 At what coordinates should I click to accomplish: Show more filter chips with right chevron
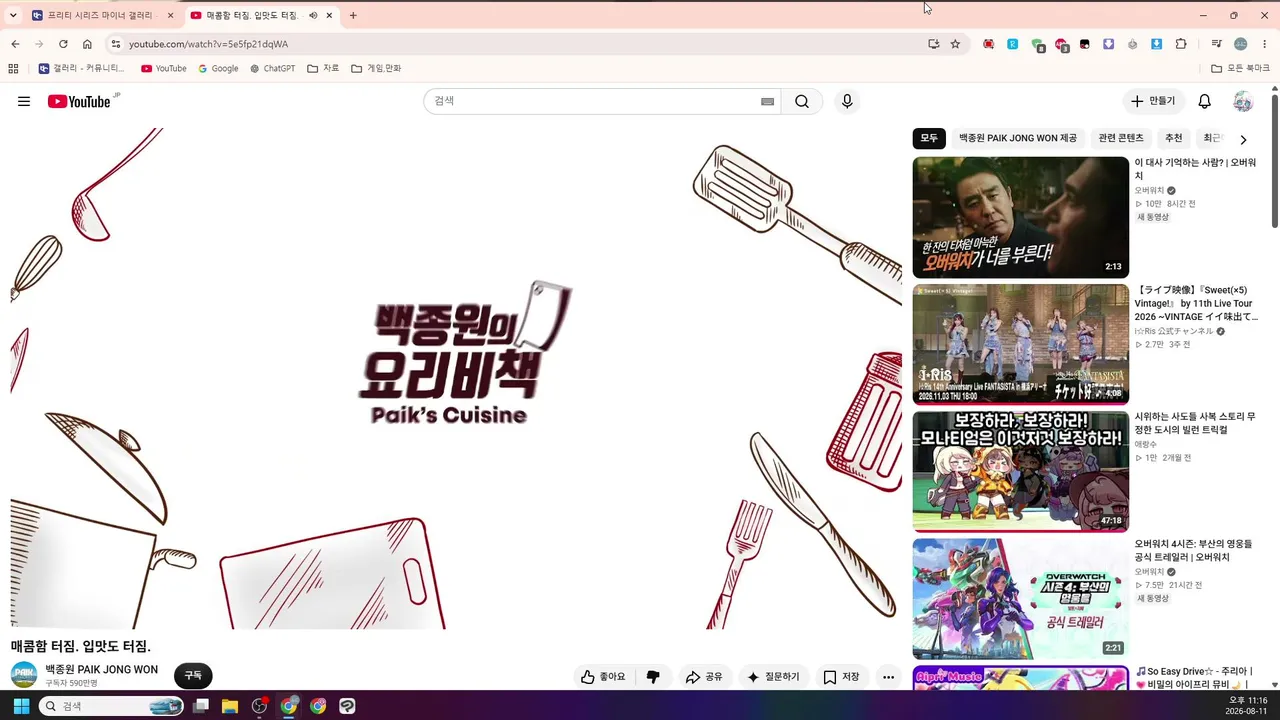coord(1243,139)
